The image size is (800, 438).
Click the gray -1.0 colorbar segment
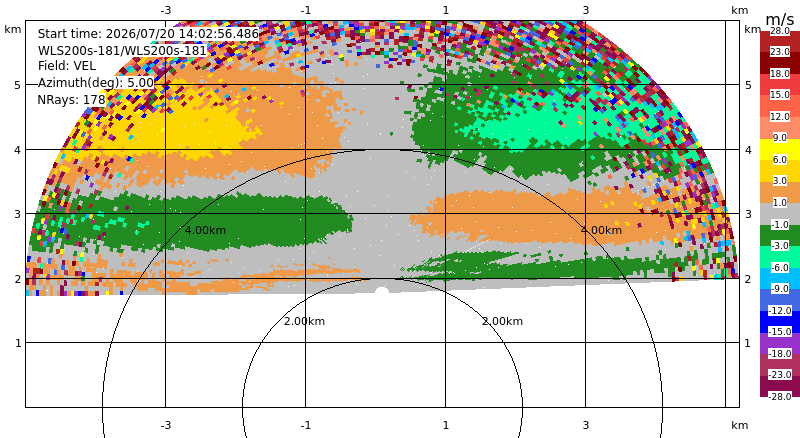click(780, 214)
